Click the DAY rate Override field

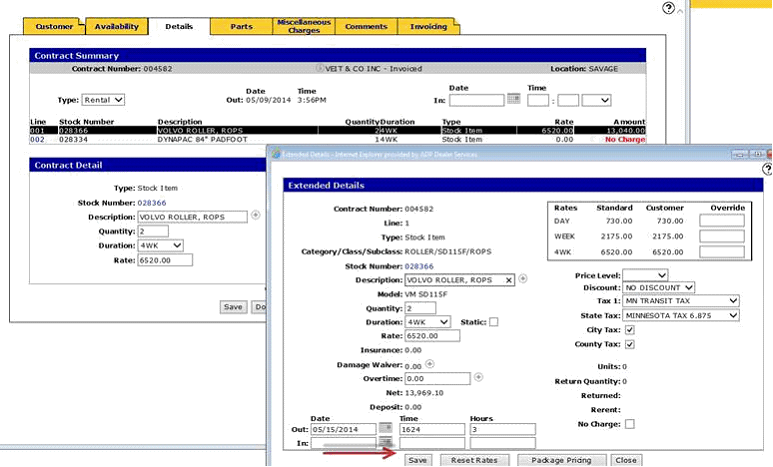(x=721, y=219)
